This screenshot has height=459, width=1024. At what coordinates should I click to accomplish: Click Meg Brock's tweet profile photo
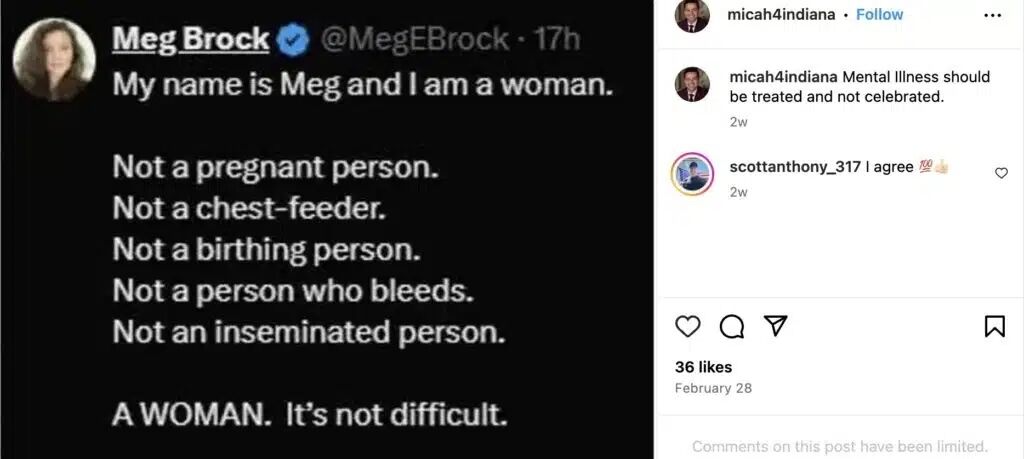tap(54, 58)
